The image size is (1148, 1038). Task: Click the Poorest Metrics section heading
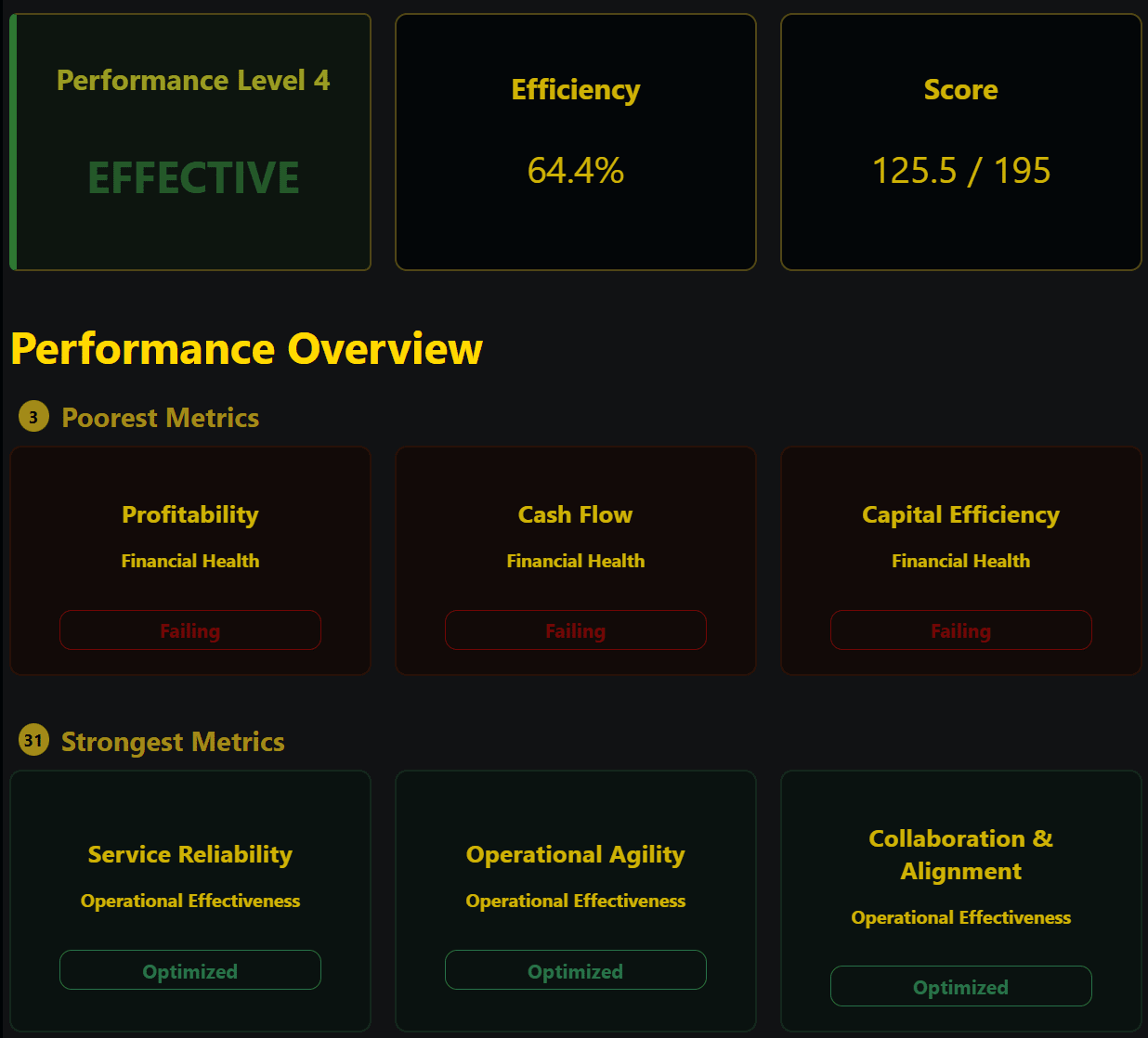pos(160,418)
